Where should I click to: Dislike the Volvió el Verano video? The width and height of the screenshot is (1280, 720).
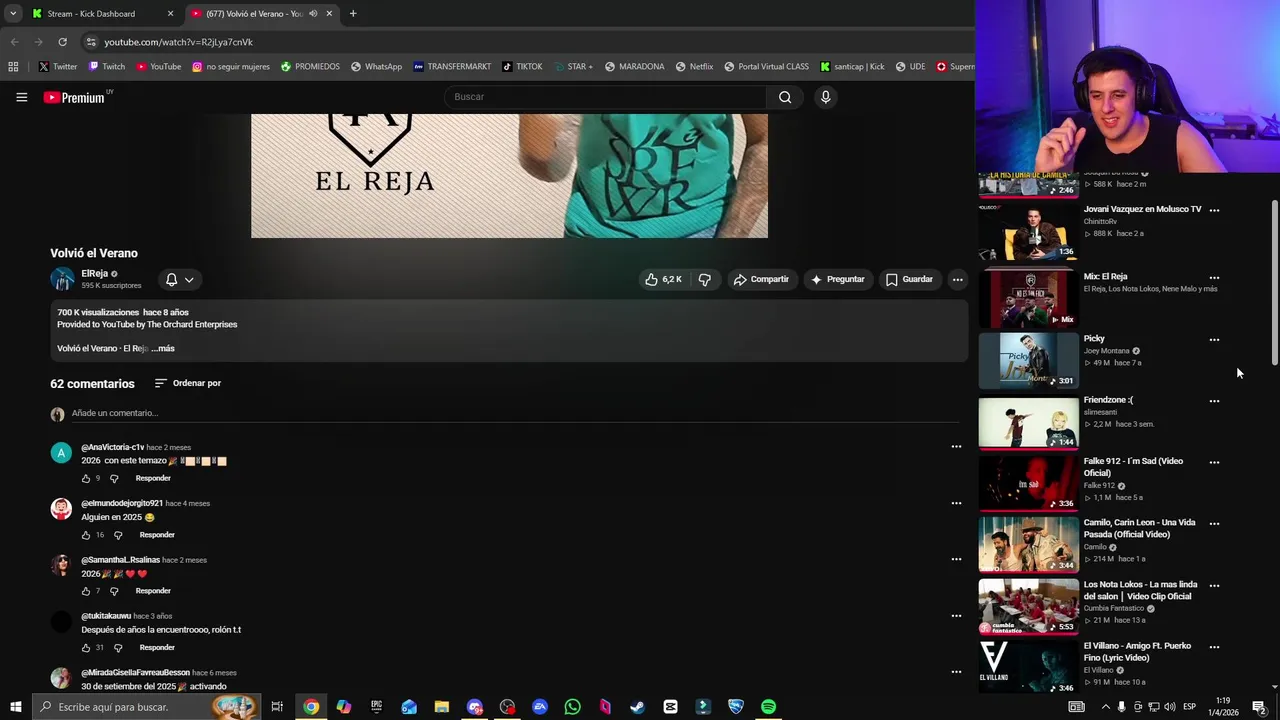tap(705, 280)
